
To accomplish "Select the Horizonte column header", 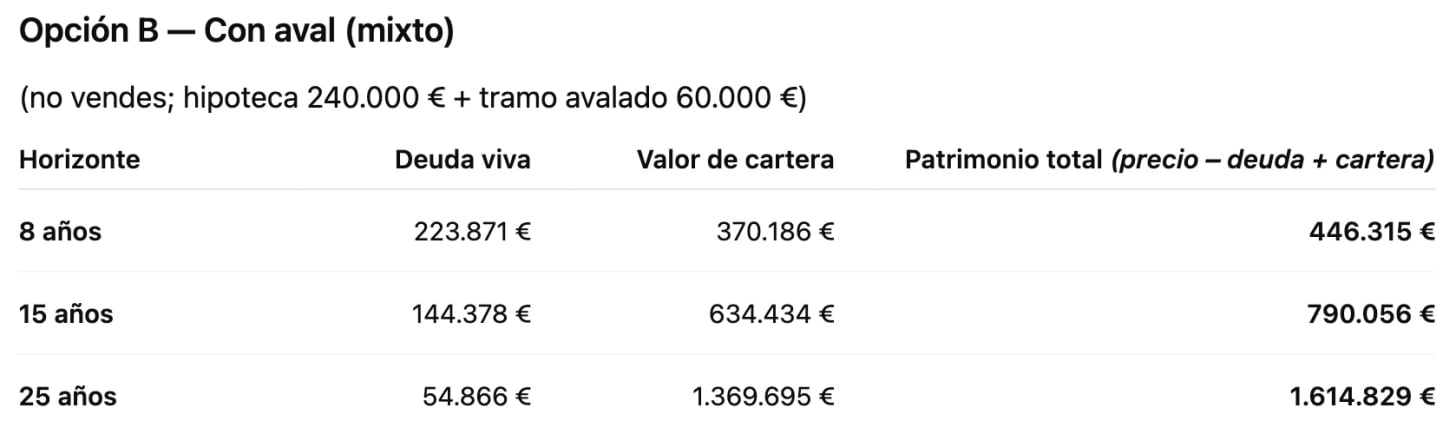I will click(x=80, y=160).
